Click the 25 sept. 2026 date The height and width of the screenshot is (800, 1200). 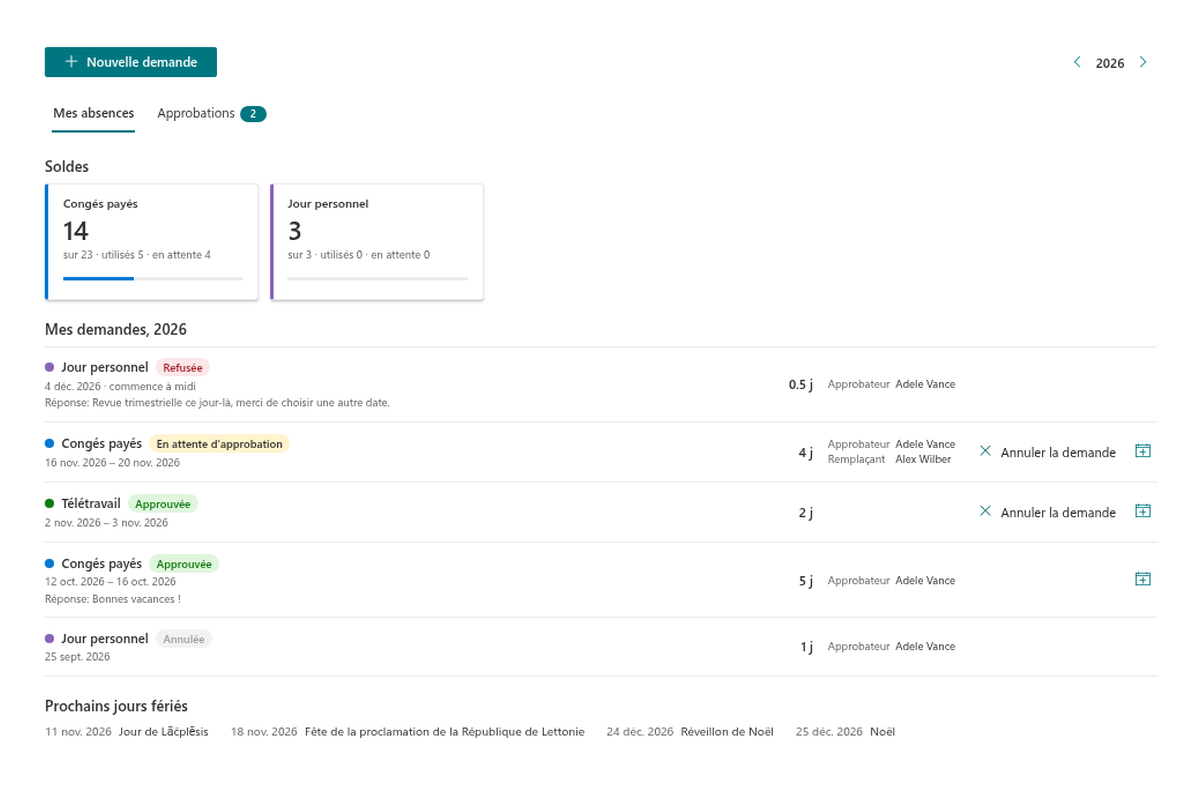coord(77,657)
